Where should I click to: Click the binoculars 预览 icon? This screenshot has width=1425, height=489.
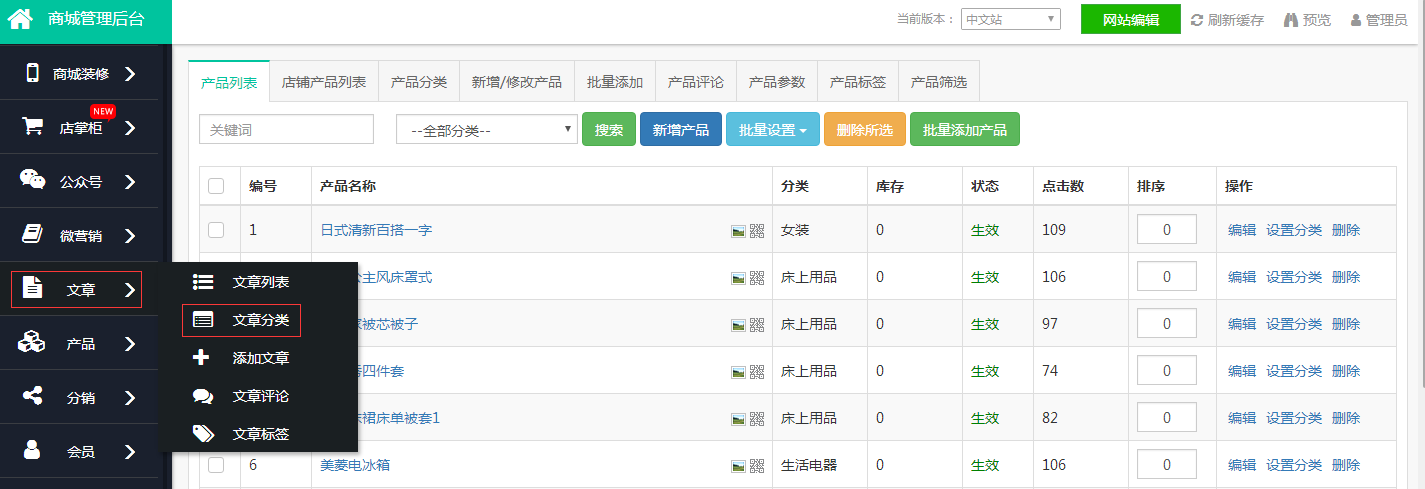click(1290, 20)
